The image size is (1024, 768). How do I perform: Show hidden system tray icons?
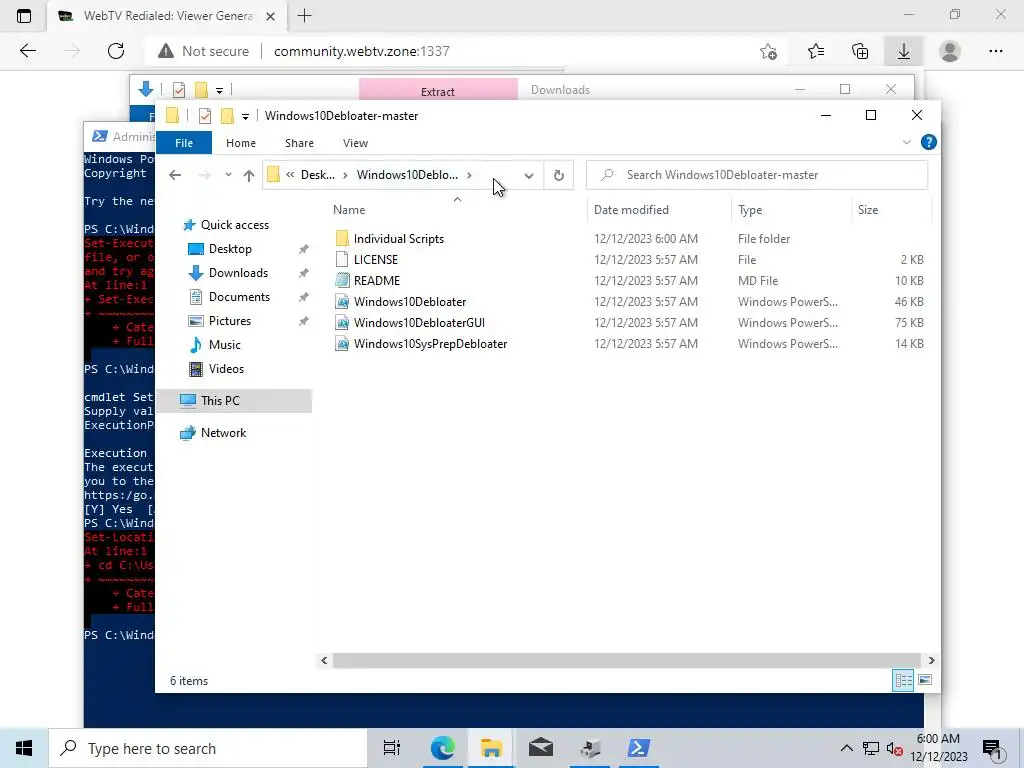(846, 748)
